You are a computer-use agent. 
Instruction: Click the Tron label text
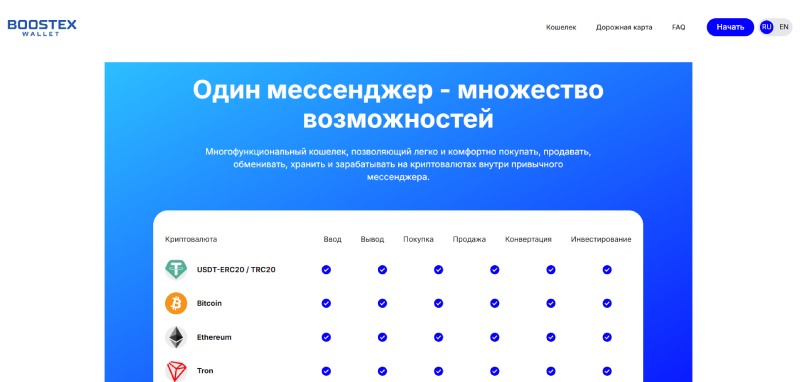(205, 371)
